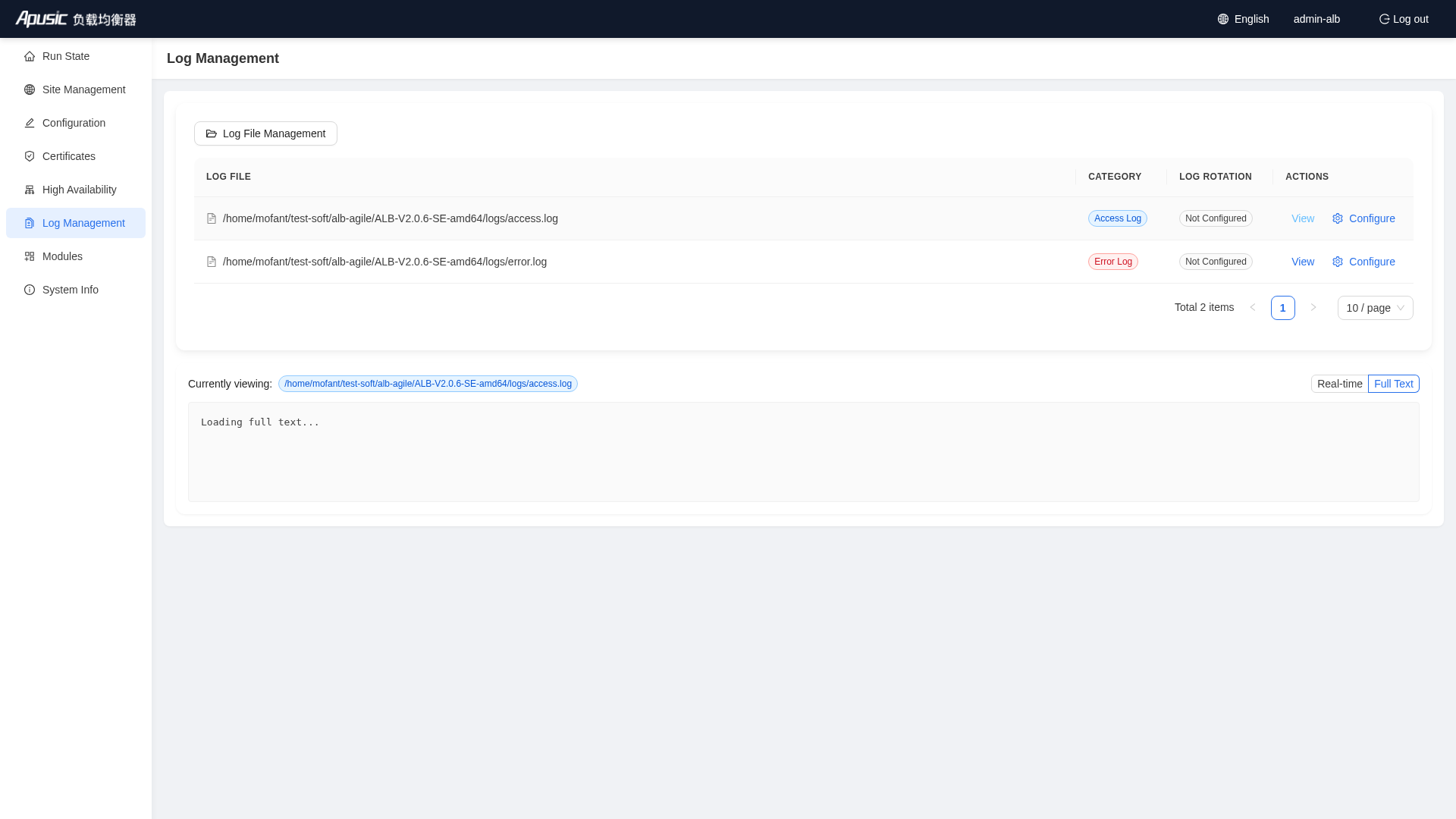
Task: Open the 10 / page size dropdown
Action: tap(1375, 308)
